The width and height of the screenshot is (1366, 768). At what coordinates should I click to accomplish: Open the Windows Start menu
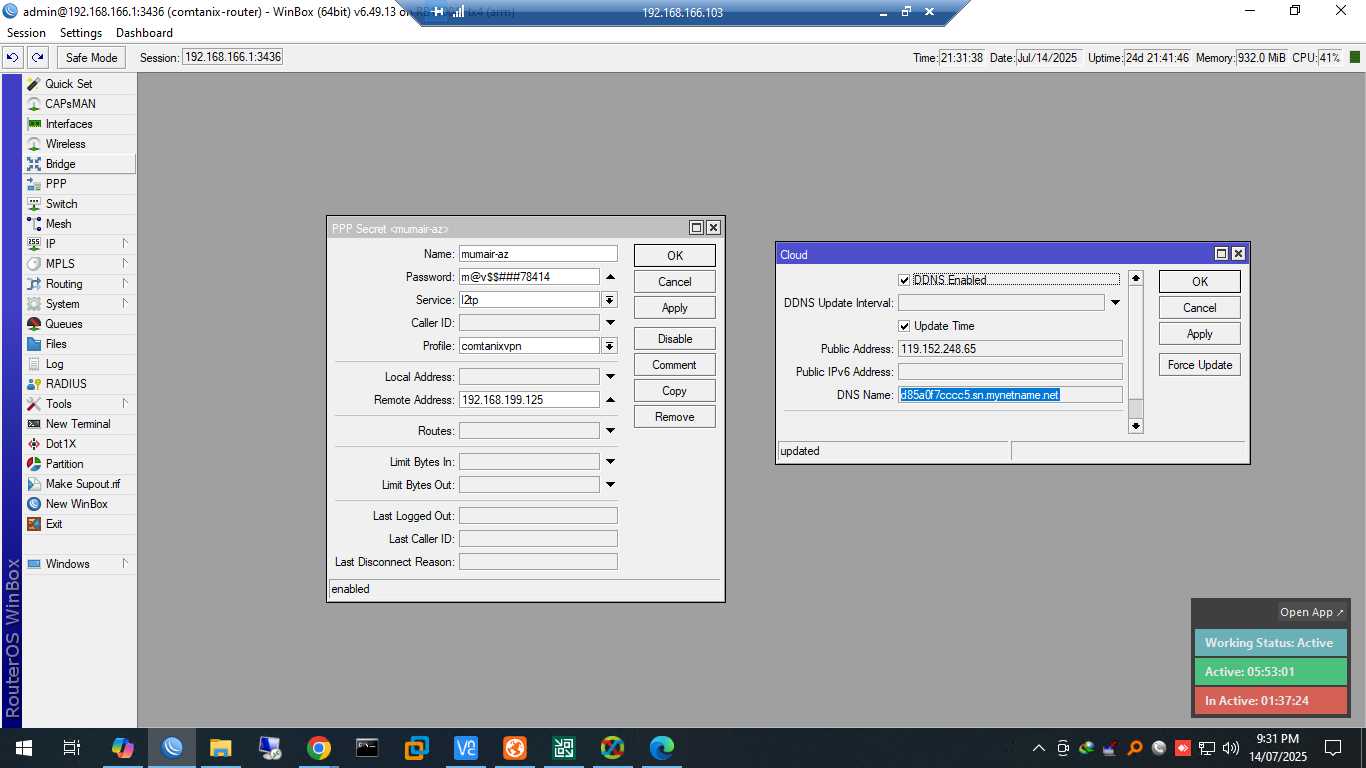23,748
